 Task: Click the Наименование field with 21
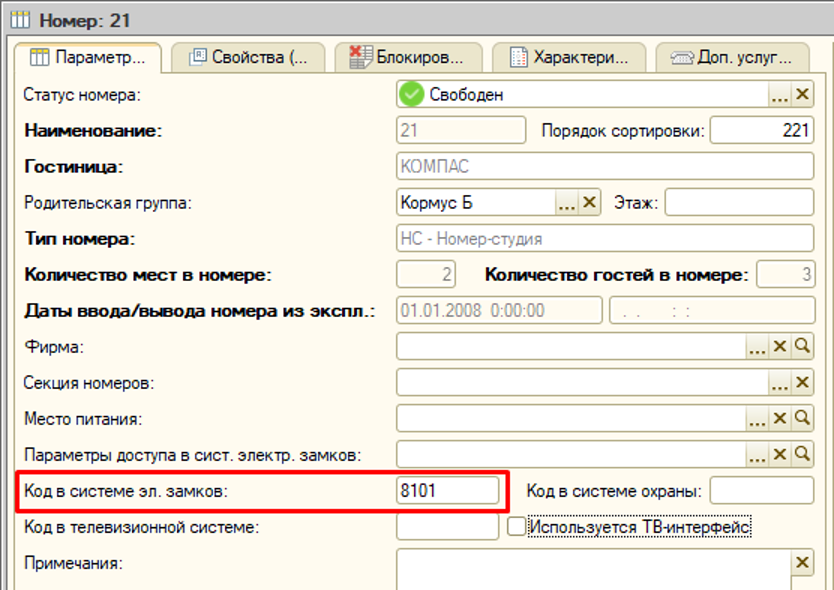pos(461,130)
